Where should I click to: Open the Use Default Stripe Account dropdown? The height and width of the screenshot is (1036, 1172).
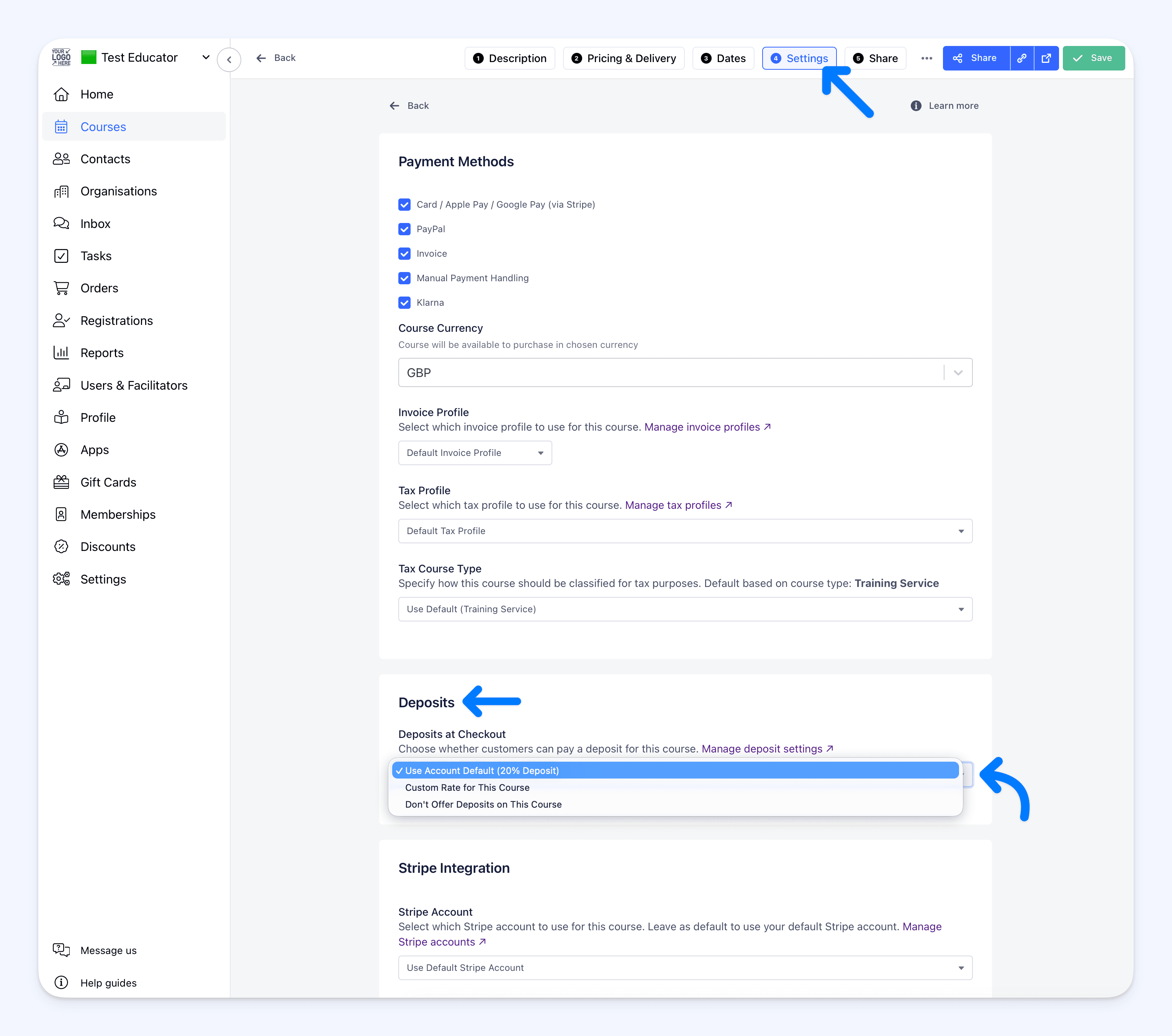(x=685, y=968)
